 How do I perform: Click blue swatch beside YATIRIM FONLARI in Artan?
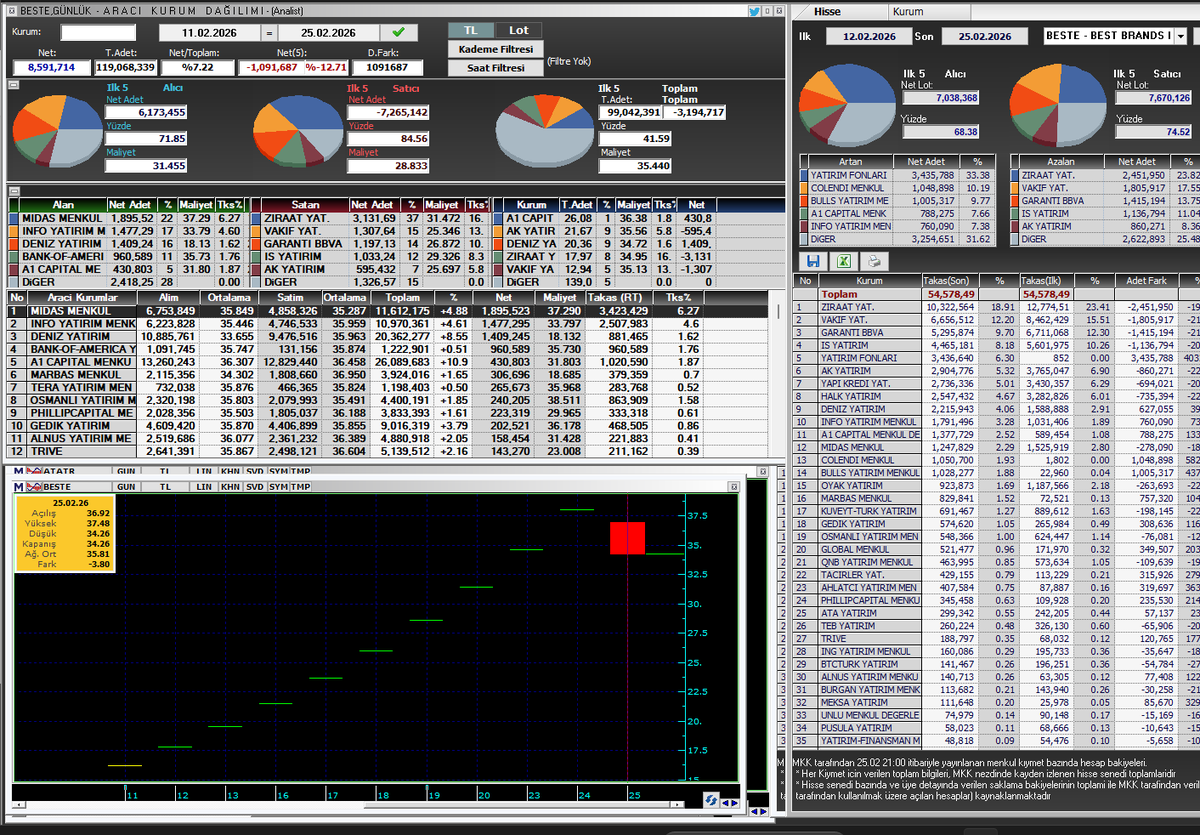pos(804,175)
